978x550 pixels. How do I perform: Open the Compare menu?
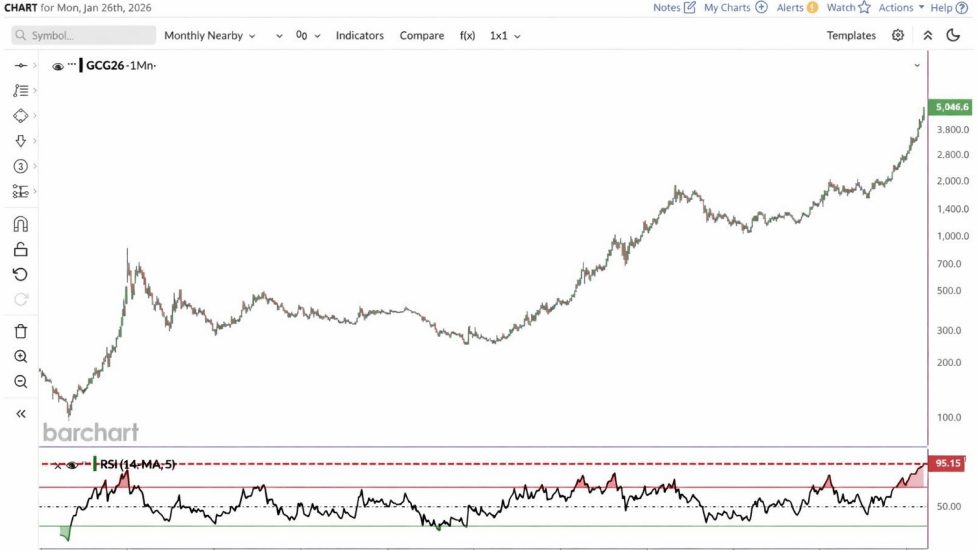pyautogui.click(x=421, y=35)
